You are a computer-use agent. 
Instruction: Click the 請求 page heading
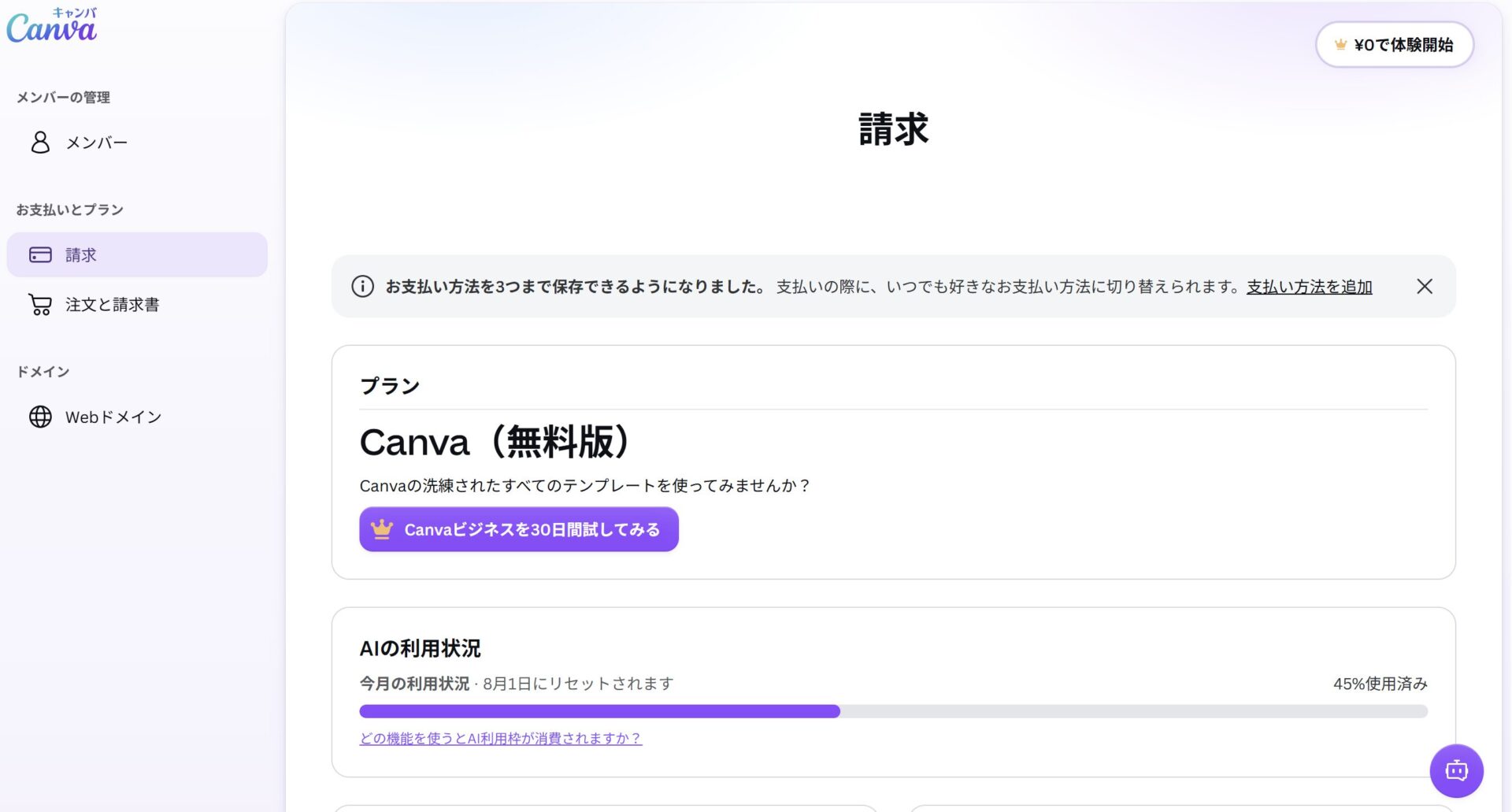894,128
